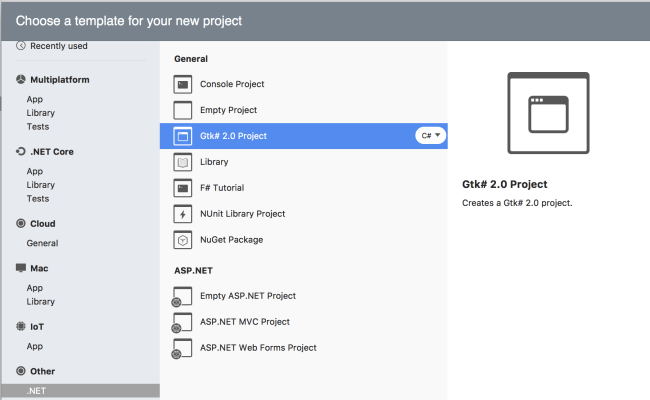Image resolution: width=650 pixels, height=400 pixels.
Task: Click the Empty Project template icon
Action: tap(182, 110)
